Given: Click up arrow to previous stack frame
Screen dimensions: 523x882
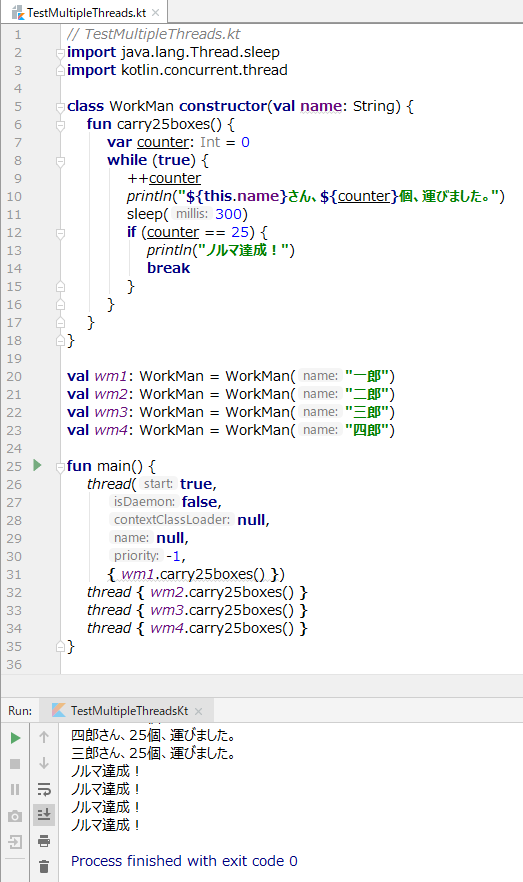Looking at the screenshot, I should pyautogui.click(x=44, y=737).
